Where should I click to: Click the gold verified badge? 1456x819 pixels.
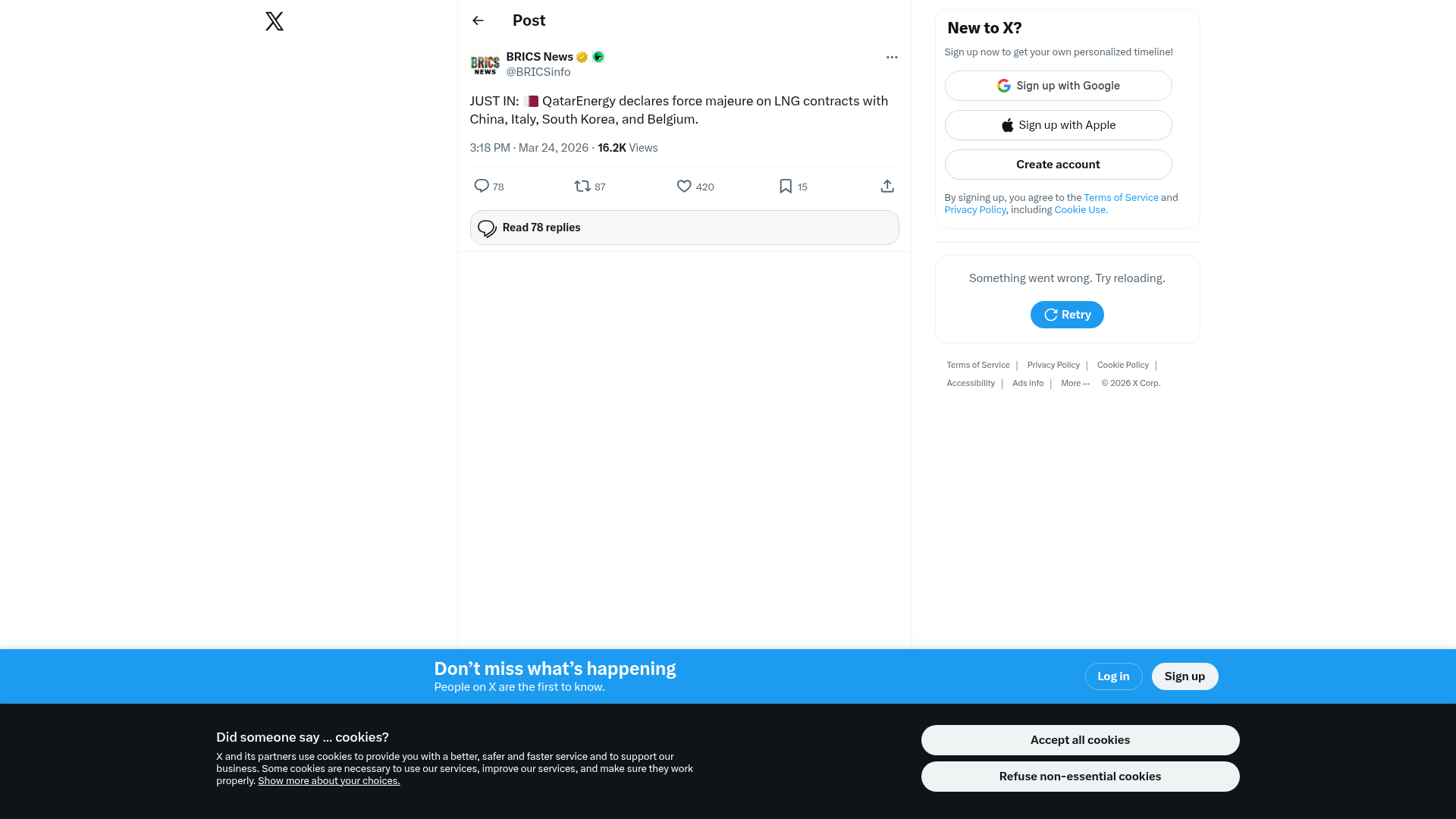pyautogui.click(x=582, y=57)
